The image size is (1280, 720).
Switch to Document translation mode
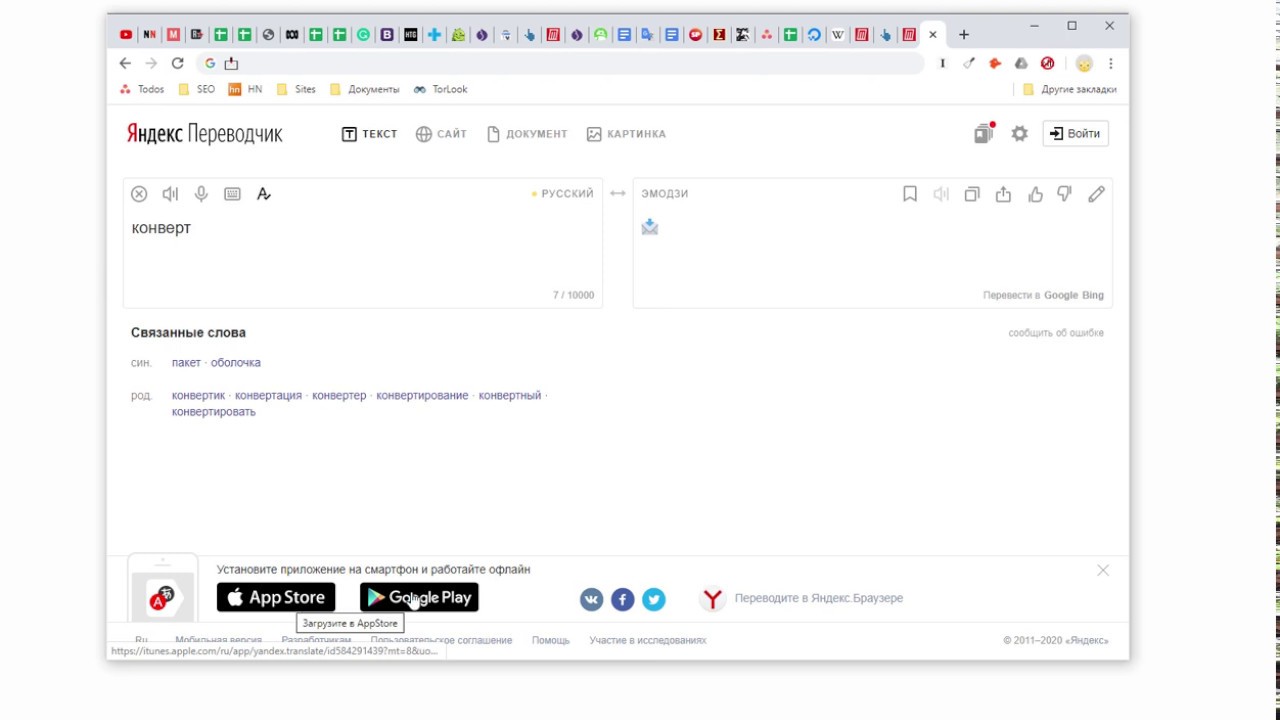pos(527,134)
